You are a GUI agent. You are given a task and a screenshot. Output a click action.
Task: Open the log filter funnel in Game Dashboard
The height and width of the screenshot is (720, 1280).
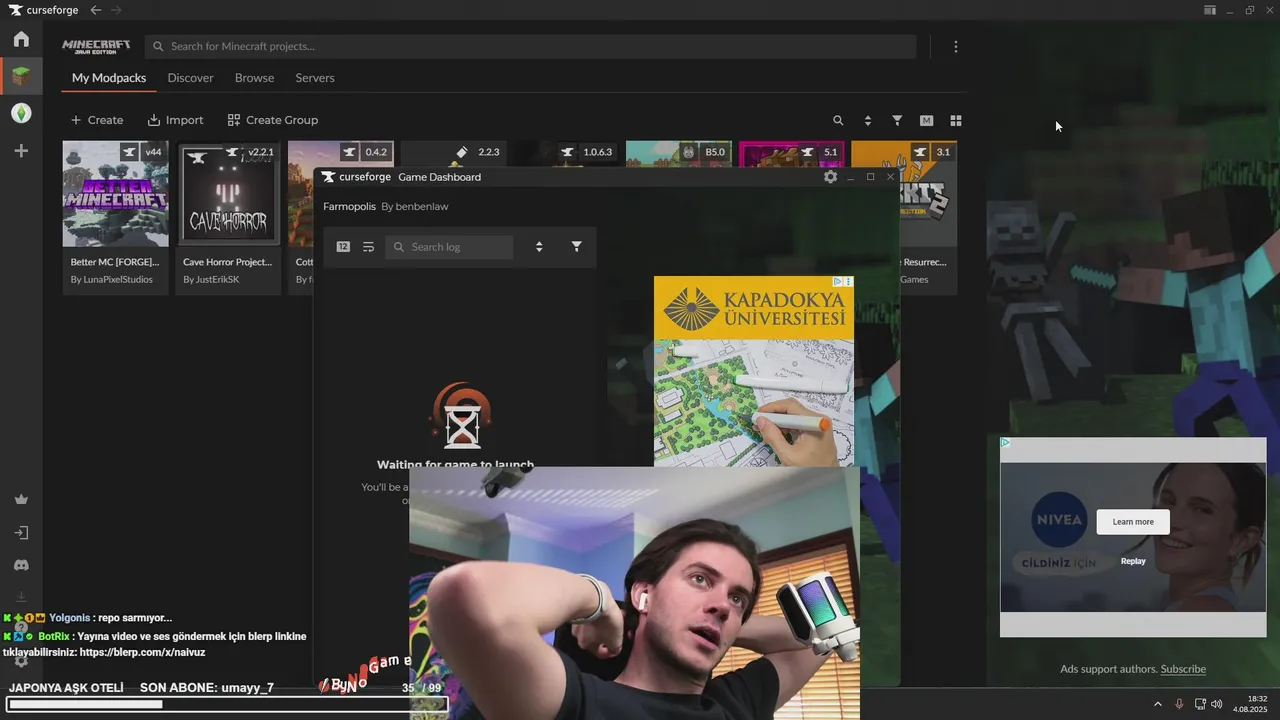point(576,247)
